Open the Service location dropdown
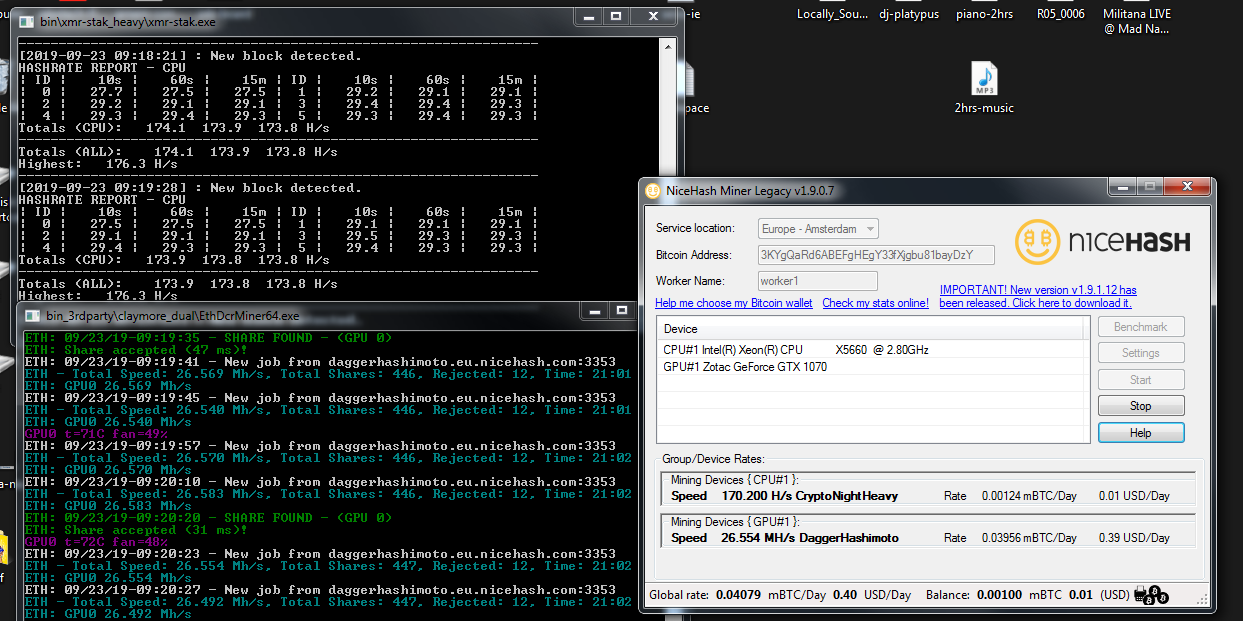This screenshot has width=1243, height=621. [x=818, y=229]
